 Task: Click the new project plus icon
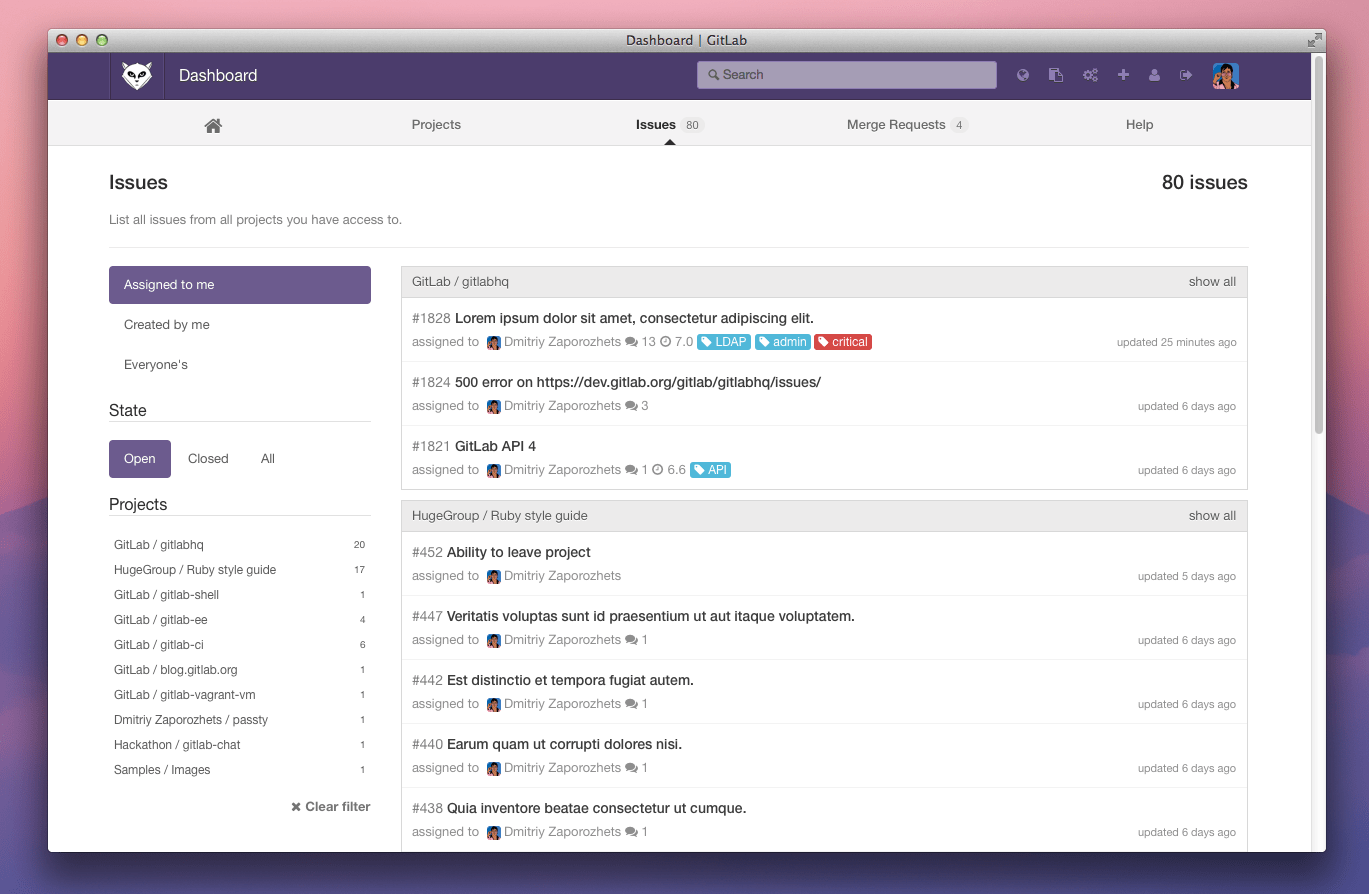pos(1123,74)
